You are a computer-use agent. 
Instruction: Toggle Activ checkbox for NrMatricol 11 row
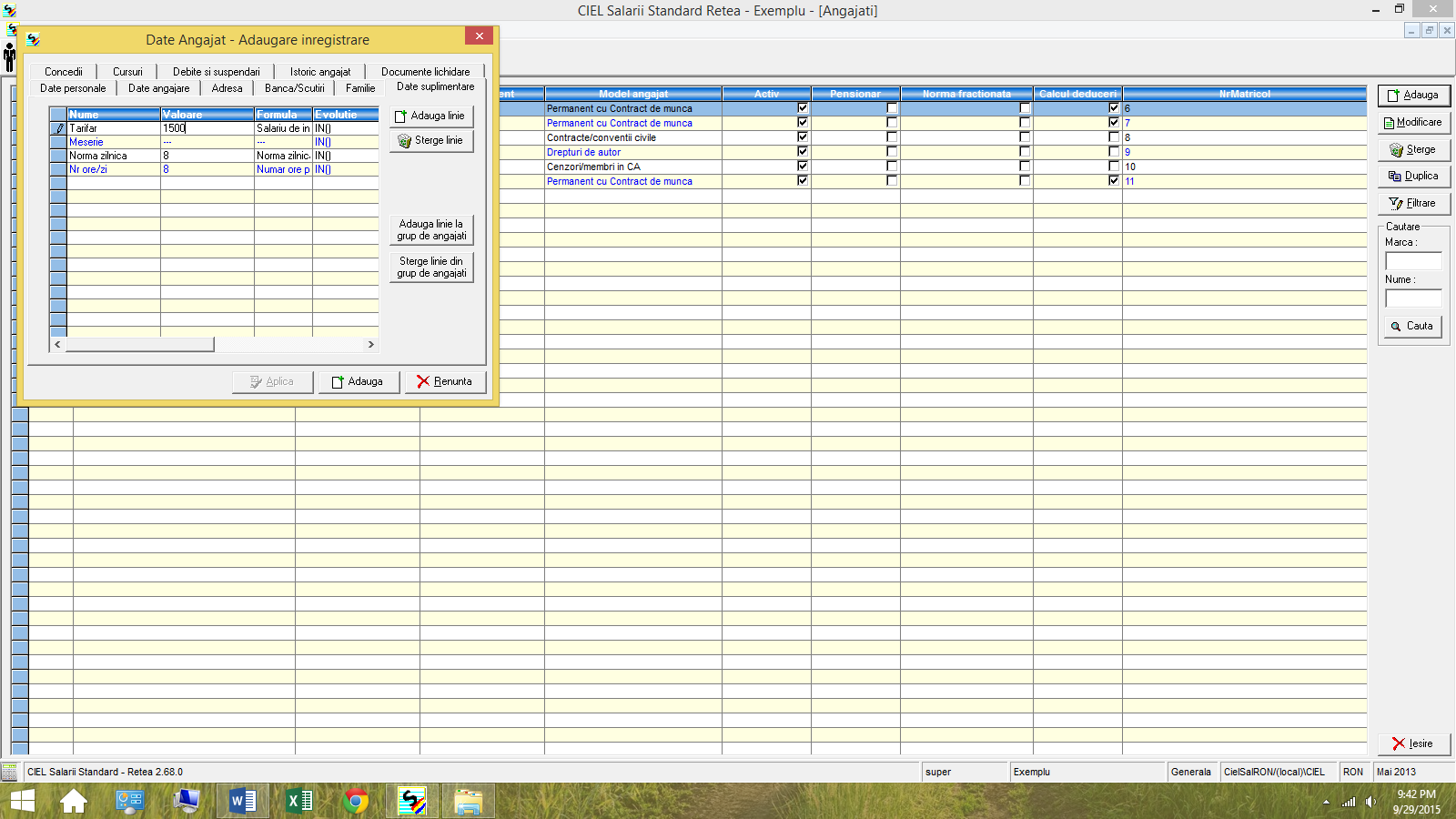803,181
